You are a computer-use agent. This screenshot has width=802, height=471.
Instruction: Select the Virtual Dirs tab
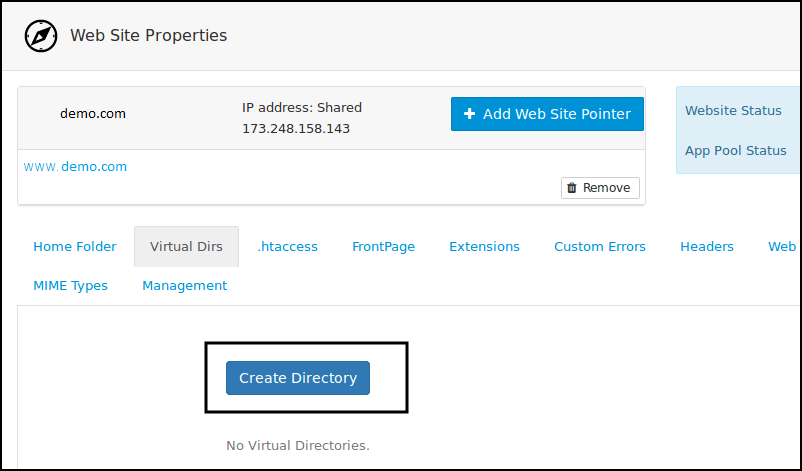tap(186, 247)
